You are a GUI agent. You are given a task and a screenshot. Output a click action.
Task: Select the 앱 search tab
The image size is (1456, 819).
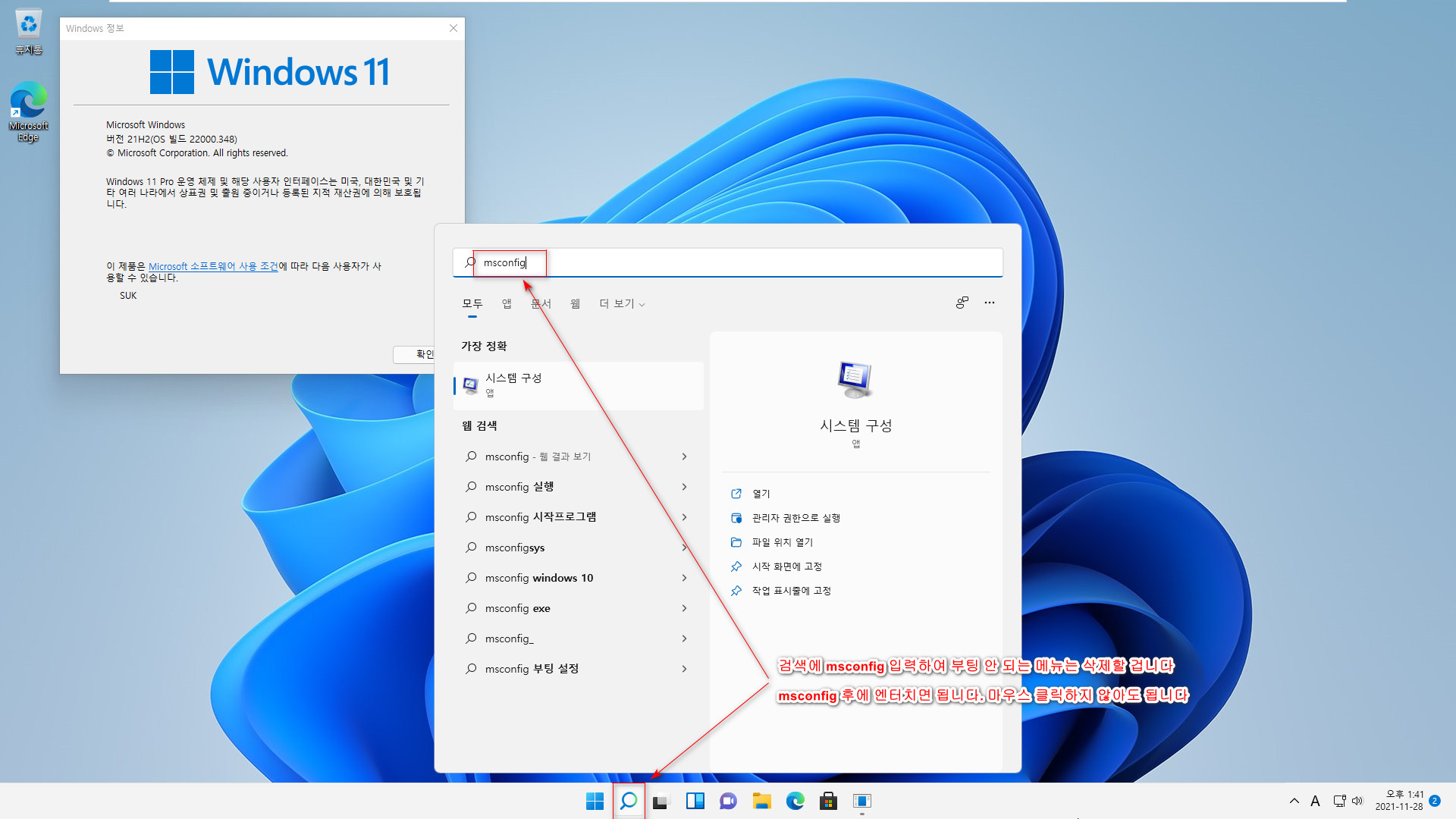point(507,304)
